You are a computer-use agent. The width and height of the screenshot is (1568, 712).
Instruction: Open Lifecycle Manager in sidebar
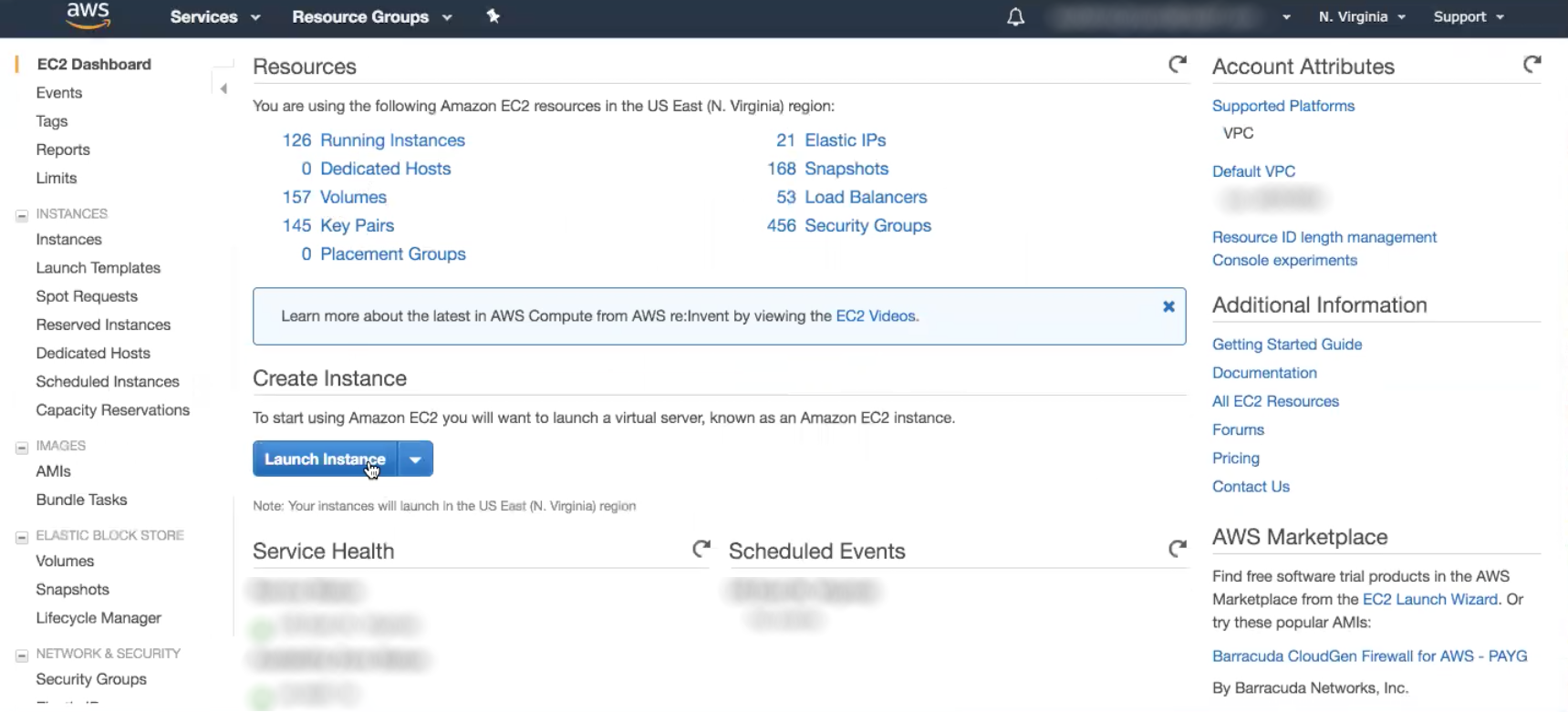(99, 617)
